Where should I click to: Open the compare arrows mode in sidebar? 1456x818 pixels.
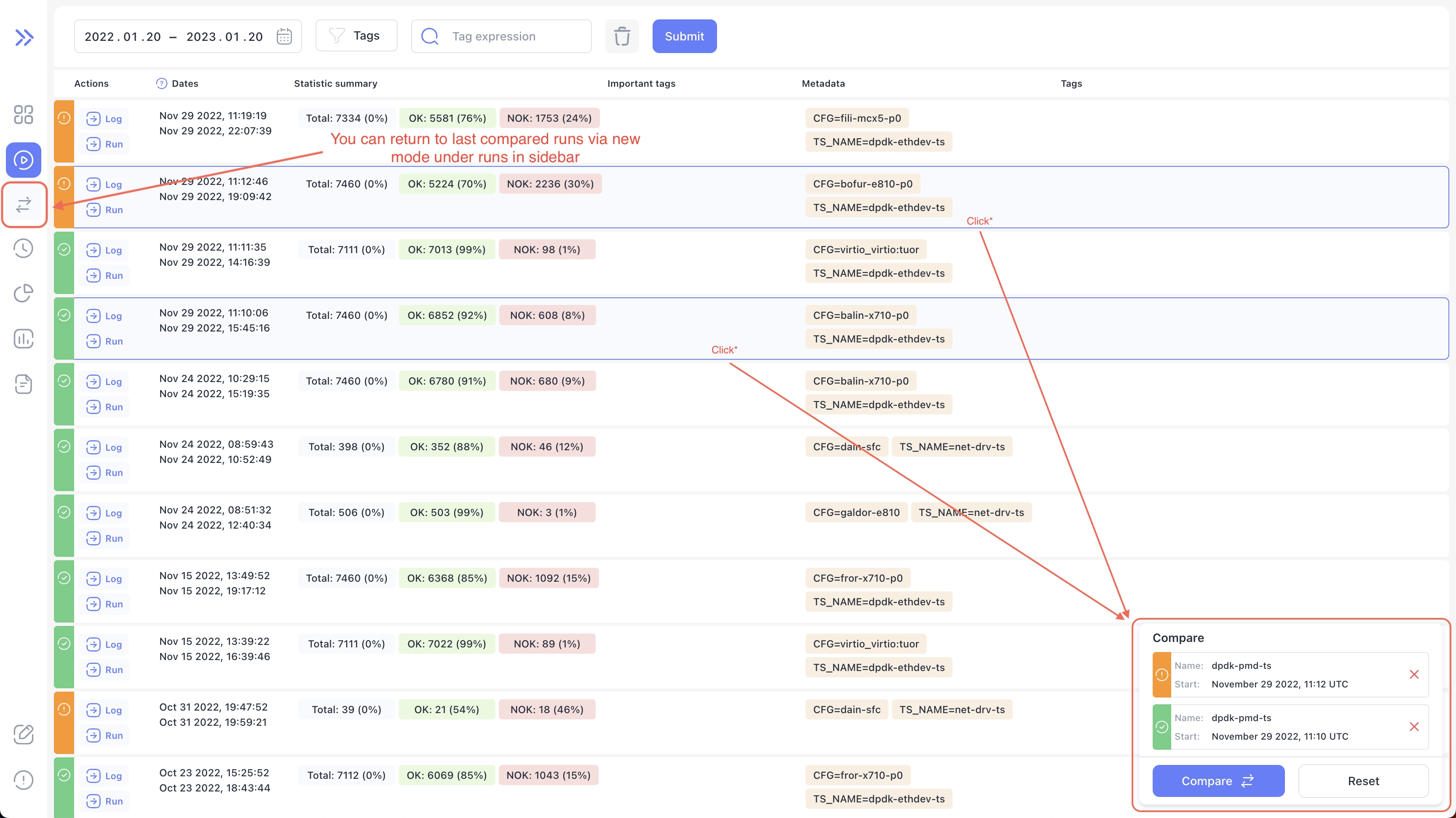[24, 205]
